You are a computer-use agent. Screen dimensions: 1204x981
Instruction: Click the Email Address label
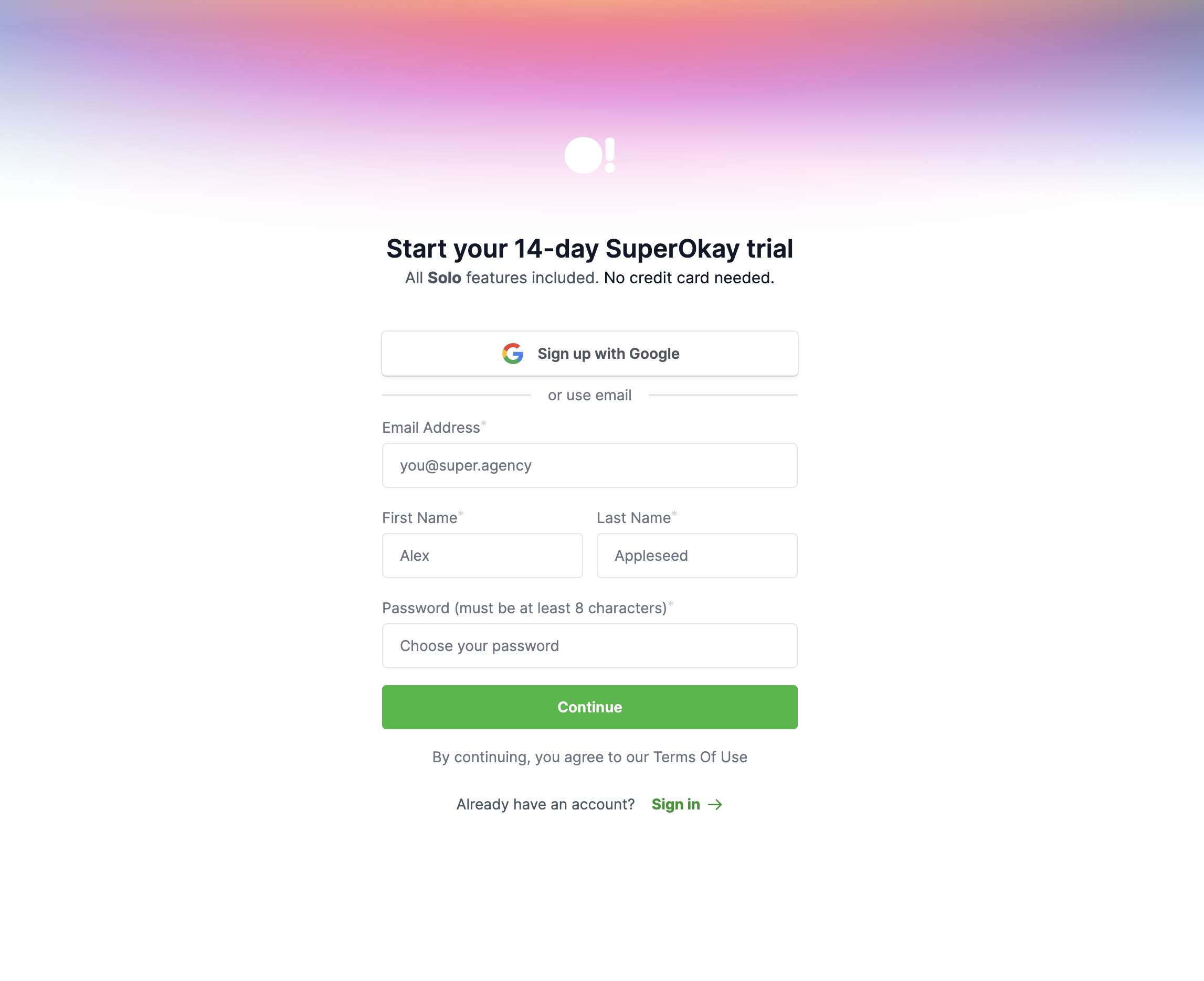431,428
